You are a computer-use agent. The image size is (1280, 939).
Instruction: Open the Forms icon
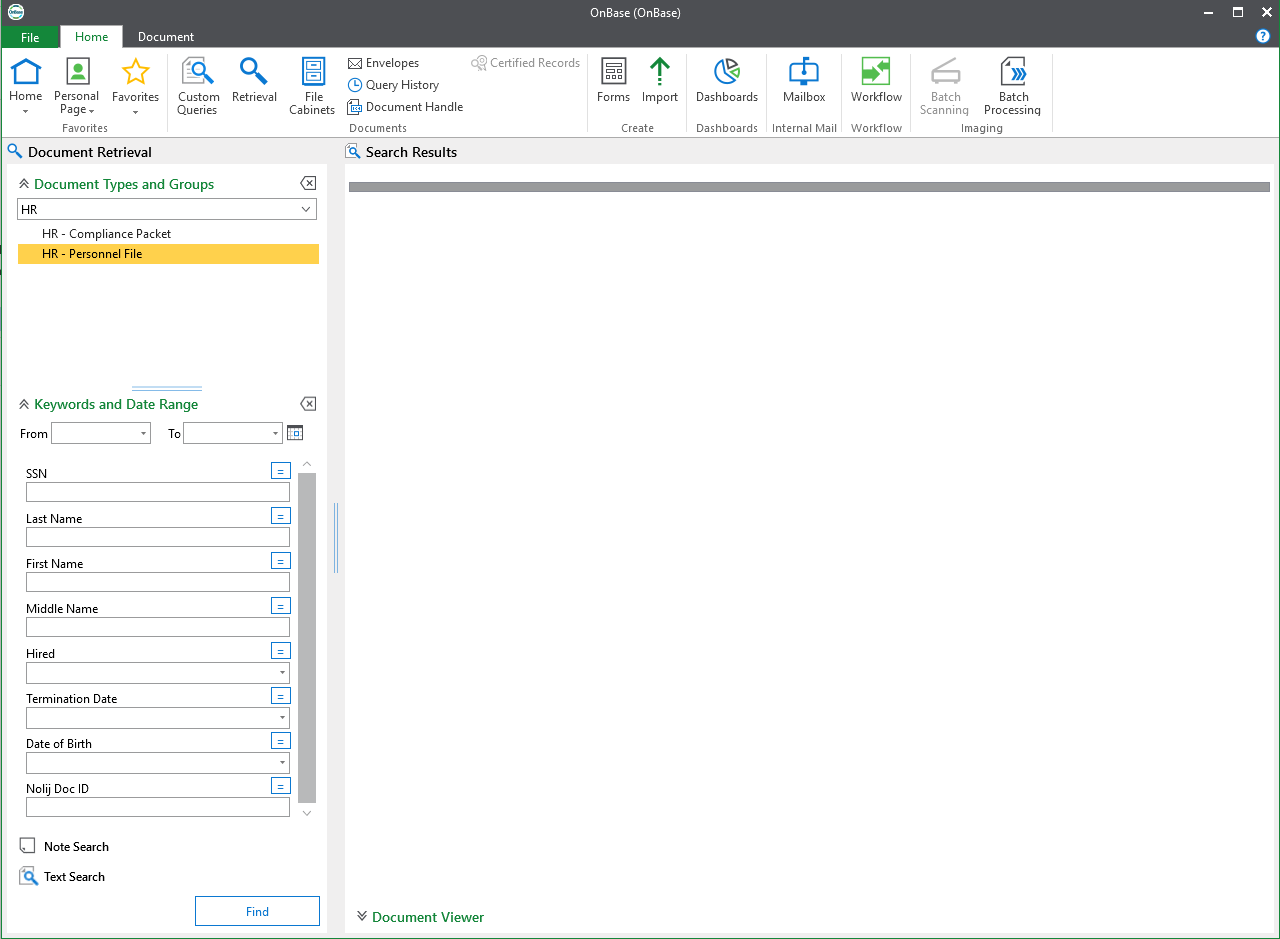[613, 71]
